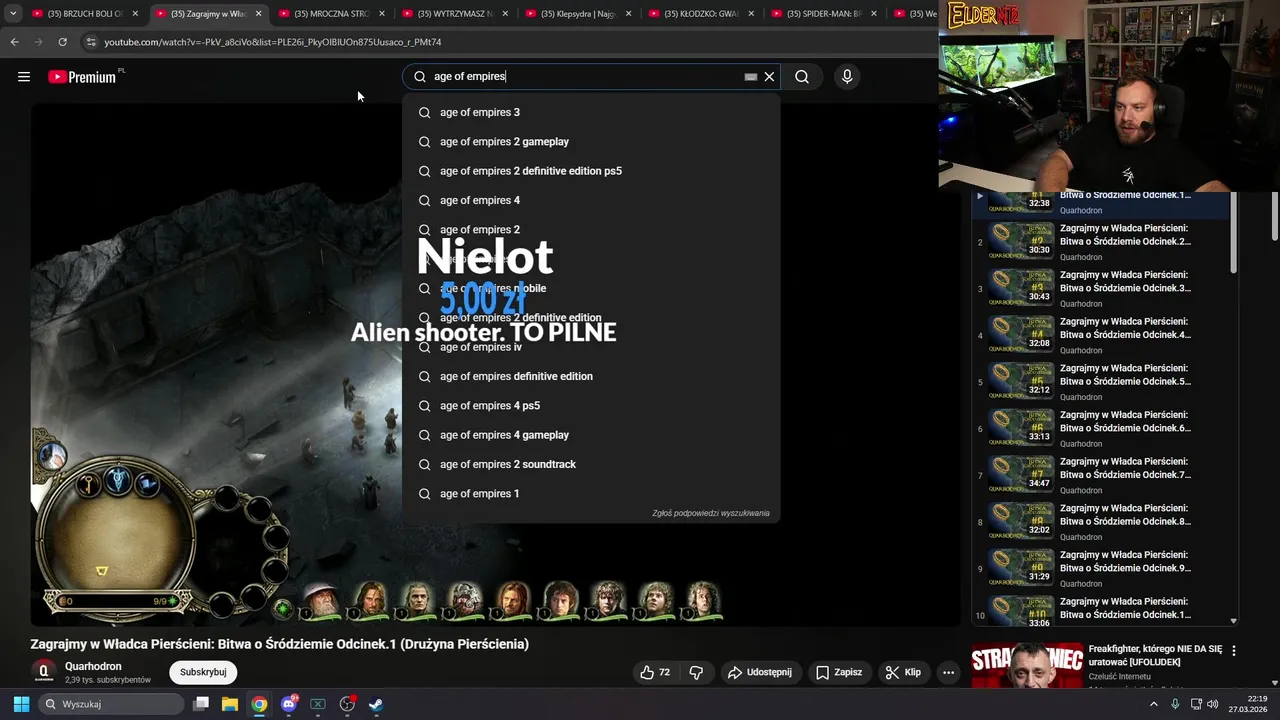The width and height of the screenshot is (1280, 720).
Task: Switch to SPIDER-MAN tab
Action: coord(824,14)
